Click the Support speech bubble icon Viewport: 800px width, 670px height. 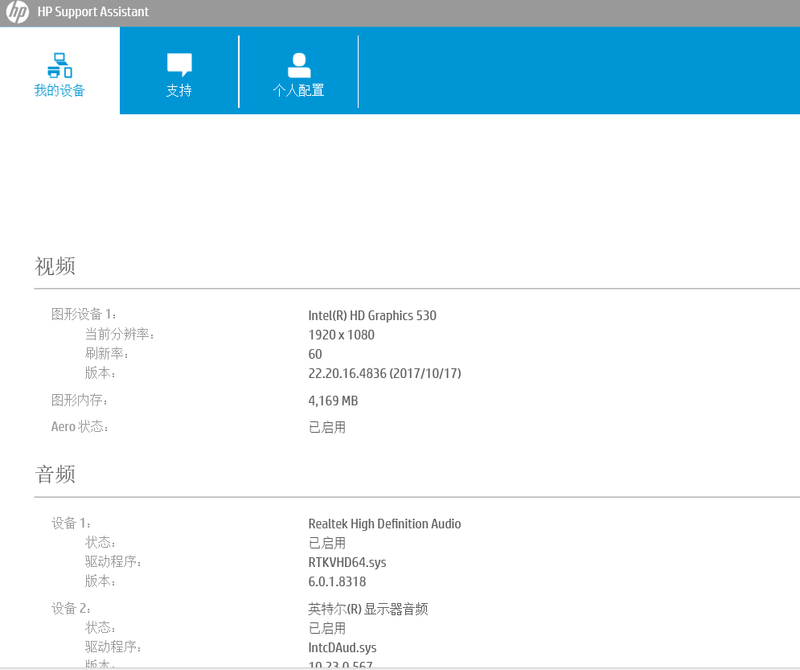click(x=179, y=65)
